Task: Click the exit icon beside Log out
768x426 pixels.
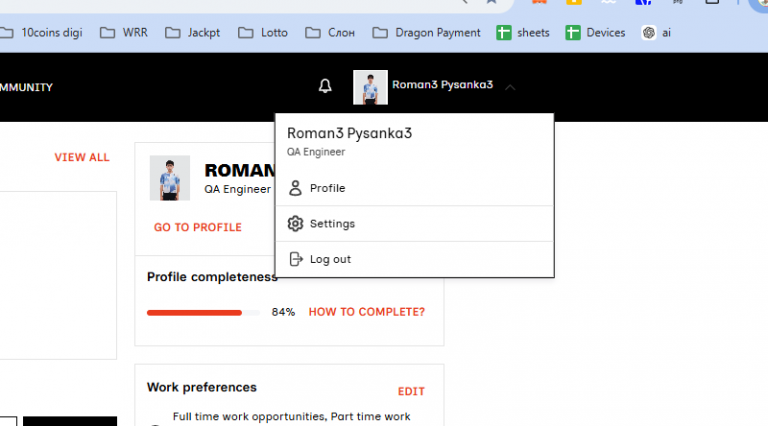Action: (296, 259)
